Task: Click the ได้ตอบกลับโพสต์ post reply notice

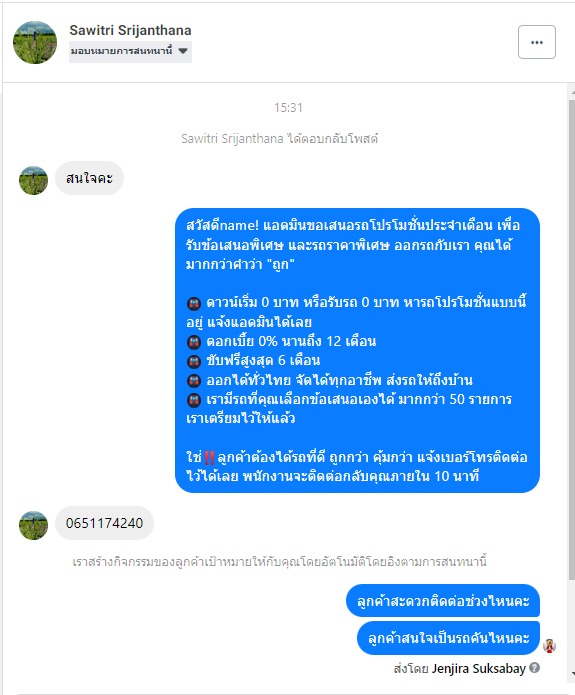Action: click(x=279, y=139)
